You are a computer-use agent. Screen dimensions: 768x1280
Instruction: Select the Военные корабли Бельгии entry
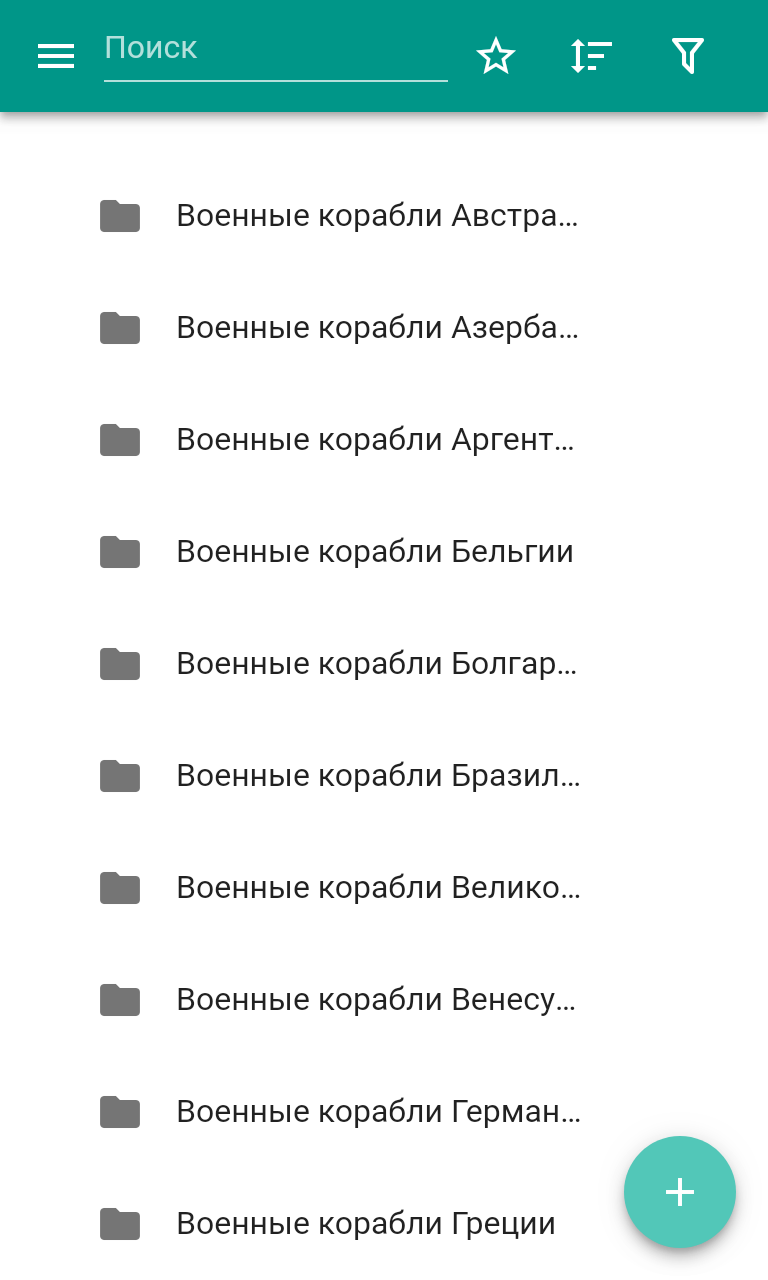pos(375,552)
